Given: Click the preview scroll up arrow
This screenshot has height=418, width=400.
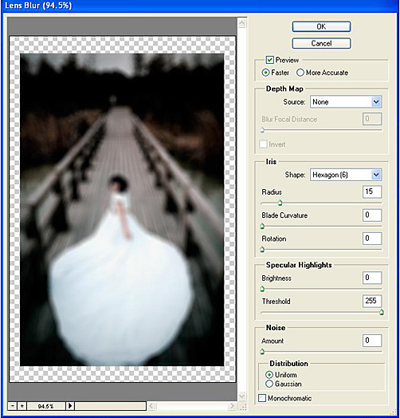Looking at the screenshot, I should click(x=242, y=23).
